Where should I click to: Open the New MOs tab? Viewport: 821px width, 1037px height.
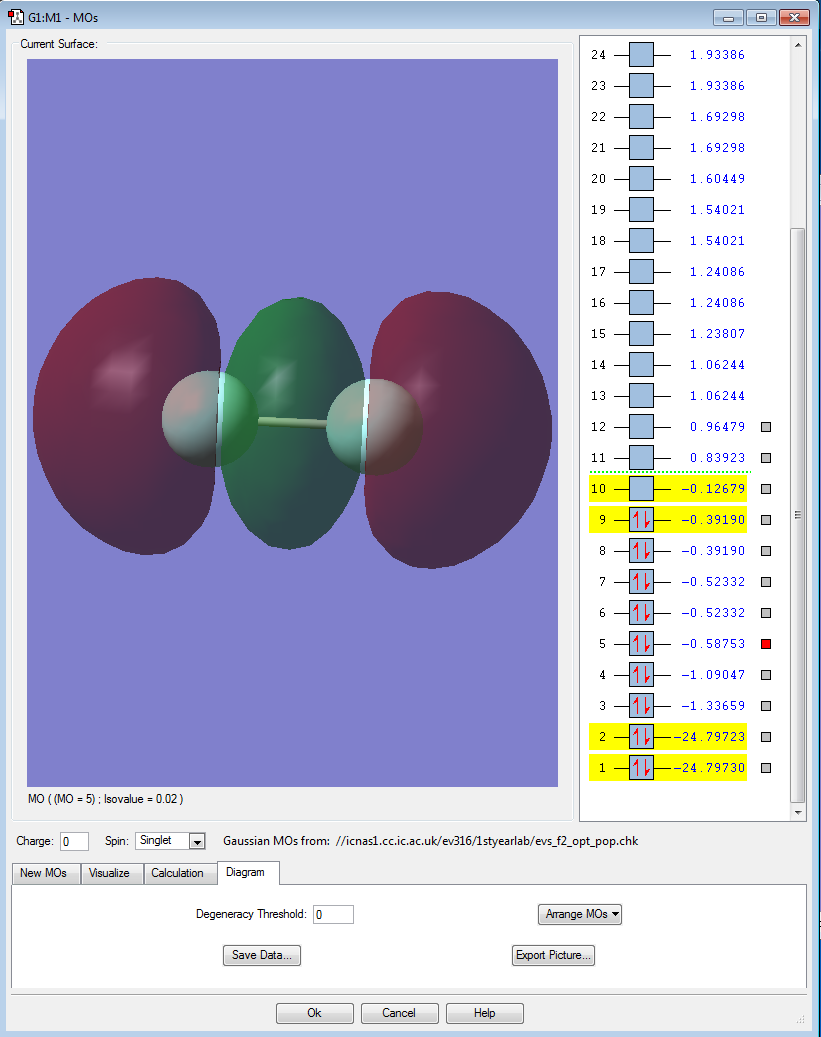45,873
